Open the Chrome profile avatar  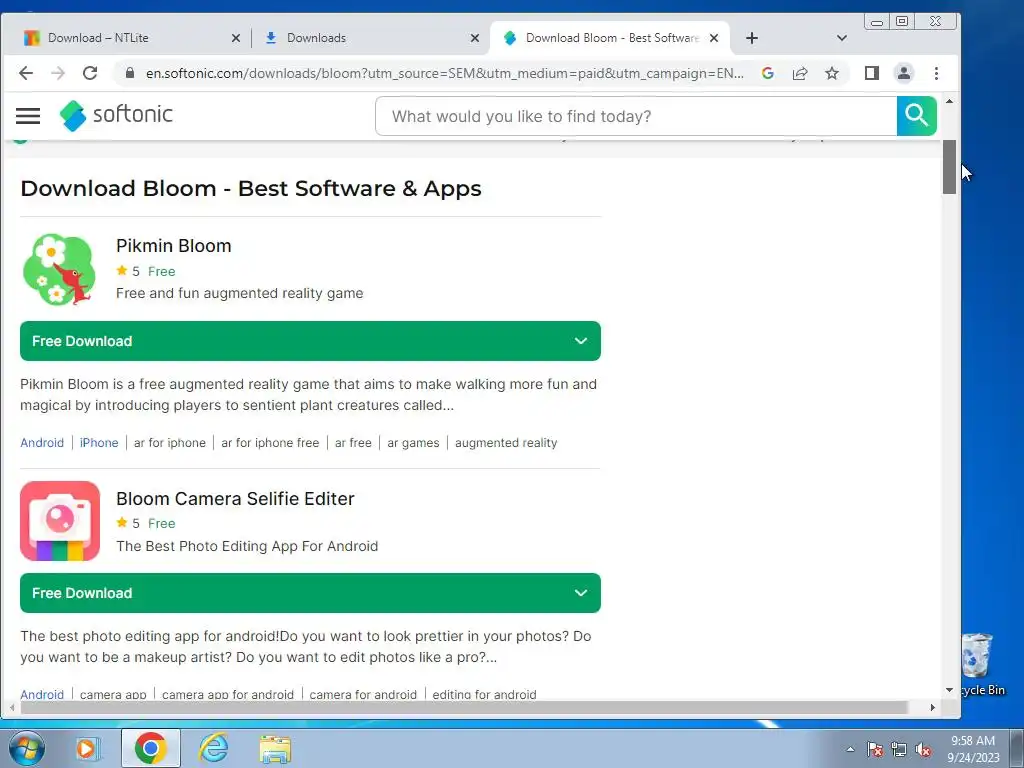click(904, 73)
